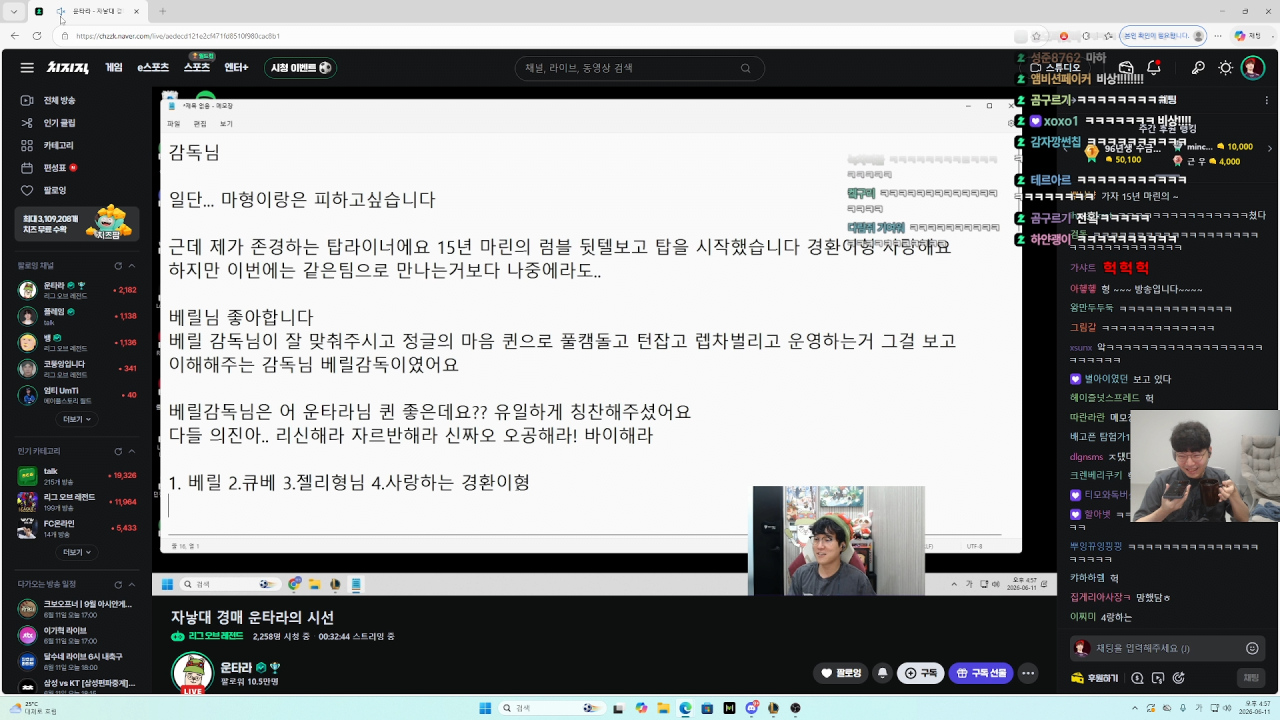Click the mission donation target icon
Viewport: 1280px width, 720px height.
click(x=1178, y=678)
